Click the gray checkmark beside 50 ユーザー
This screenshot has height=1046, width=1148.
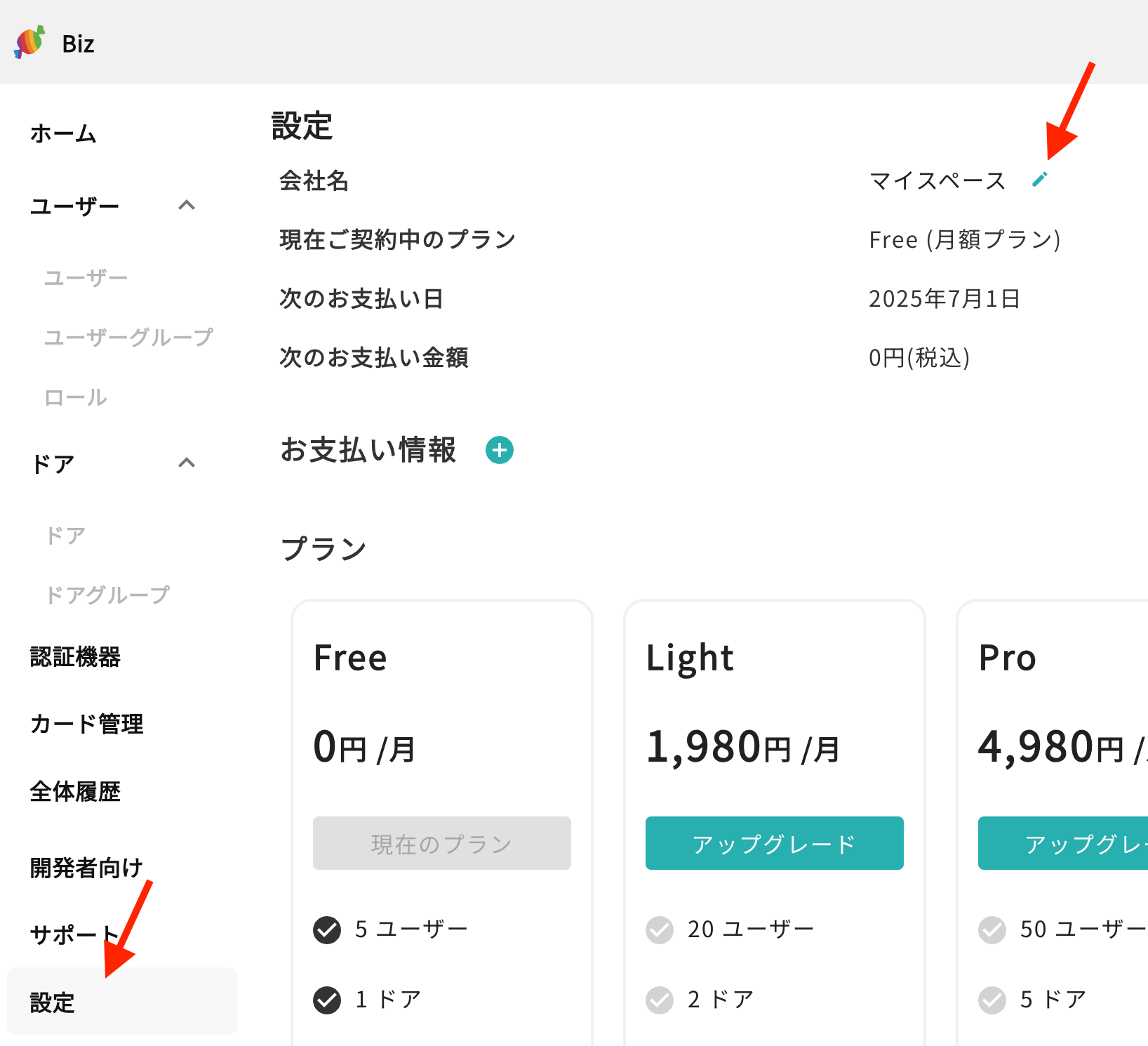point(992,929)
